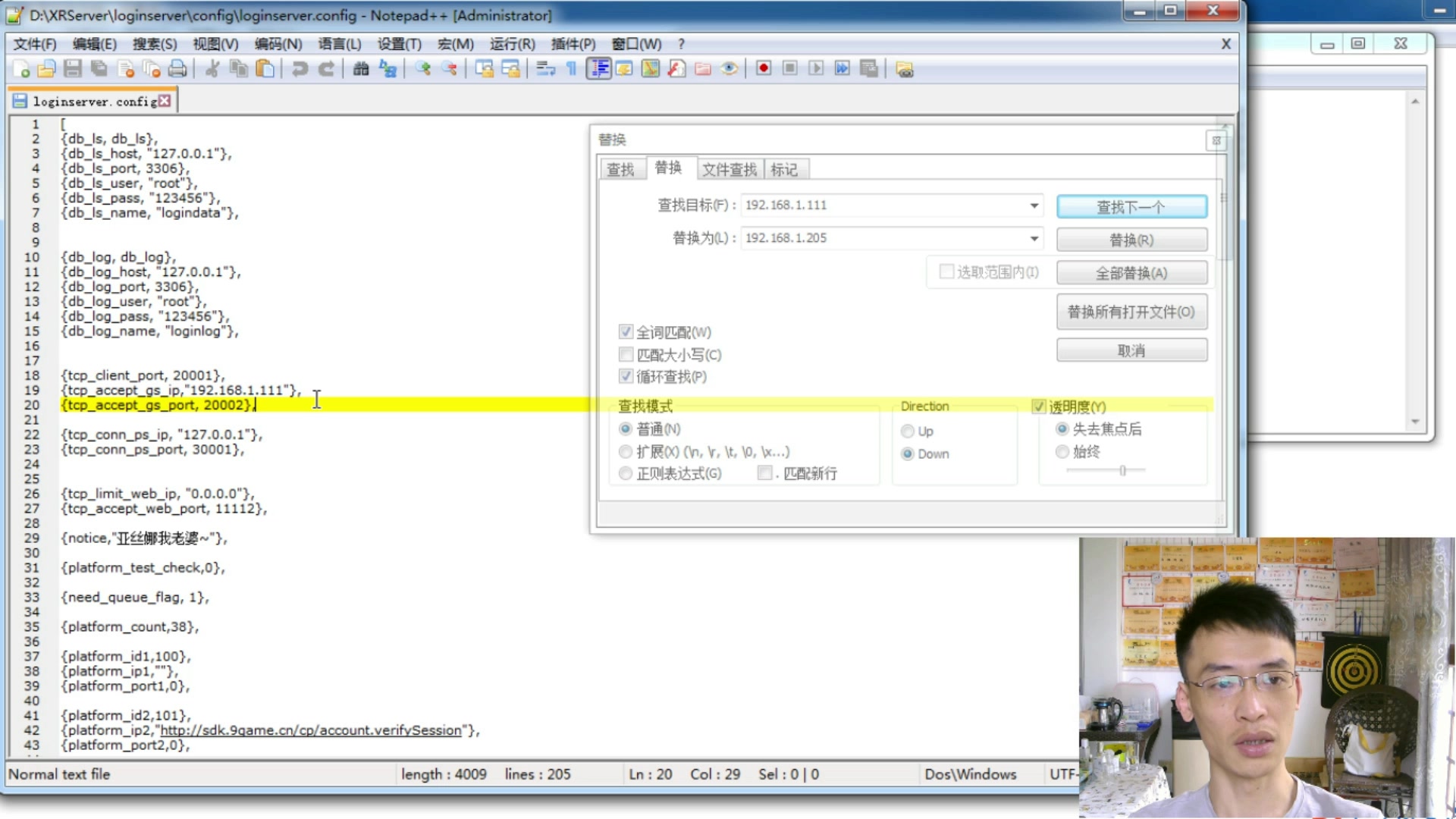Click the Print toolbar icon
The height and width of the screenshot is (819, 1456).
click(177, 69)
